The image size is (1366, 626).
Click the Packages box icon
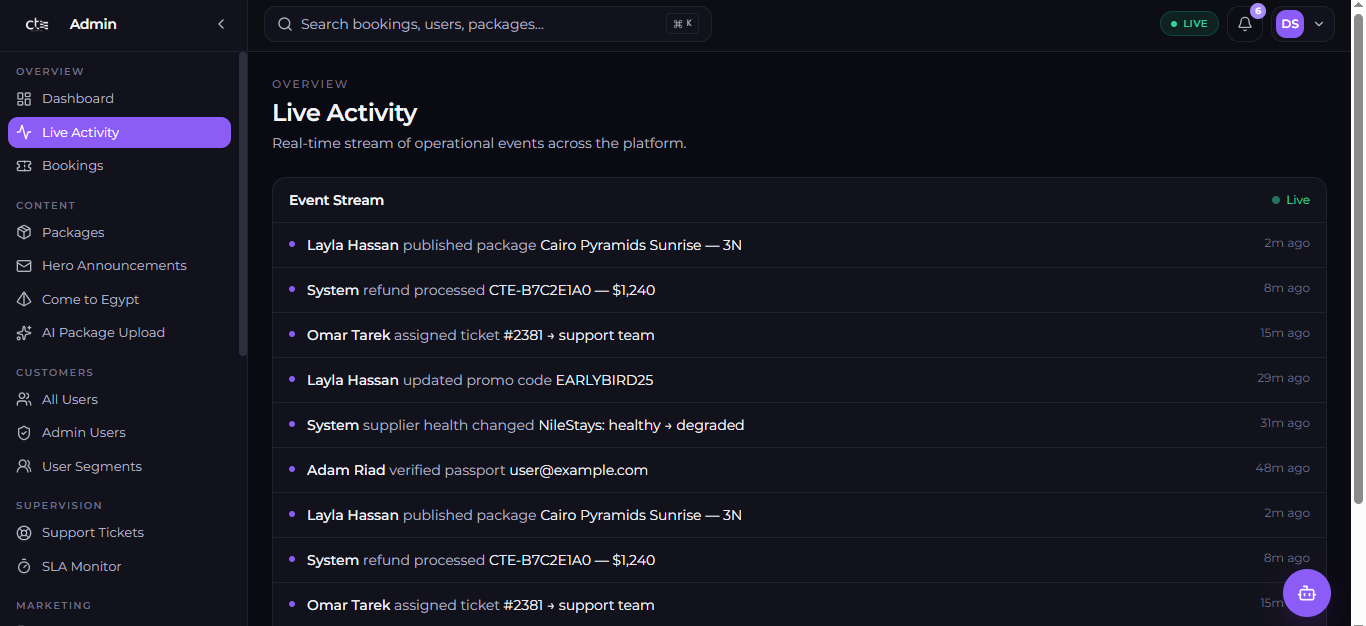tap(24, 232)
